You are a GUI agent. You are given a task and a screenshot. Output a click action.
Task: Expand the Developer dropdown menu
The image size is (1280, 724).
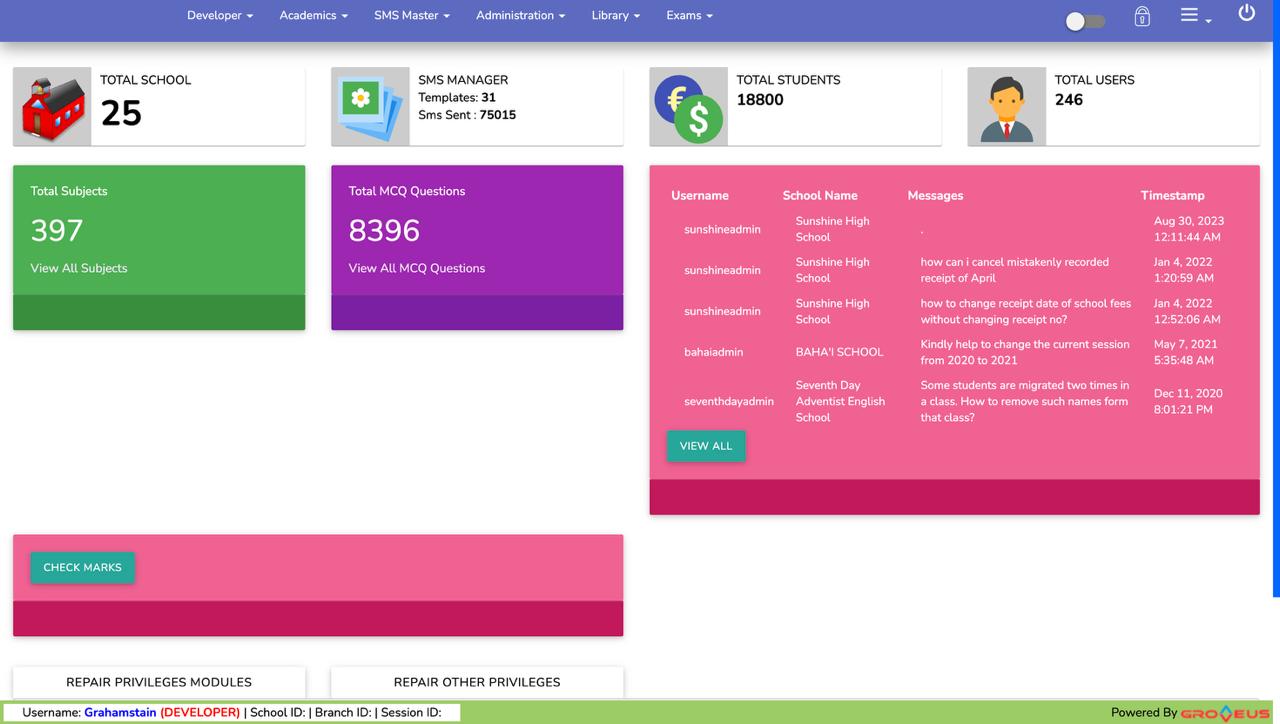220,16
